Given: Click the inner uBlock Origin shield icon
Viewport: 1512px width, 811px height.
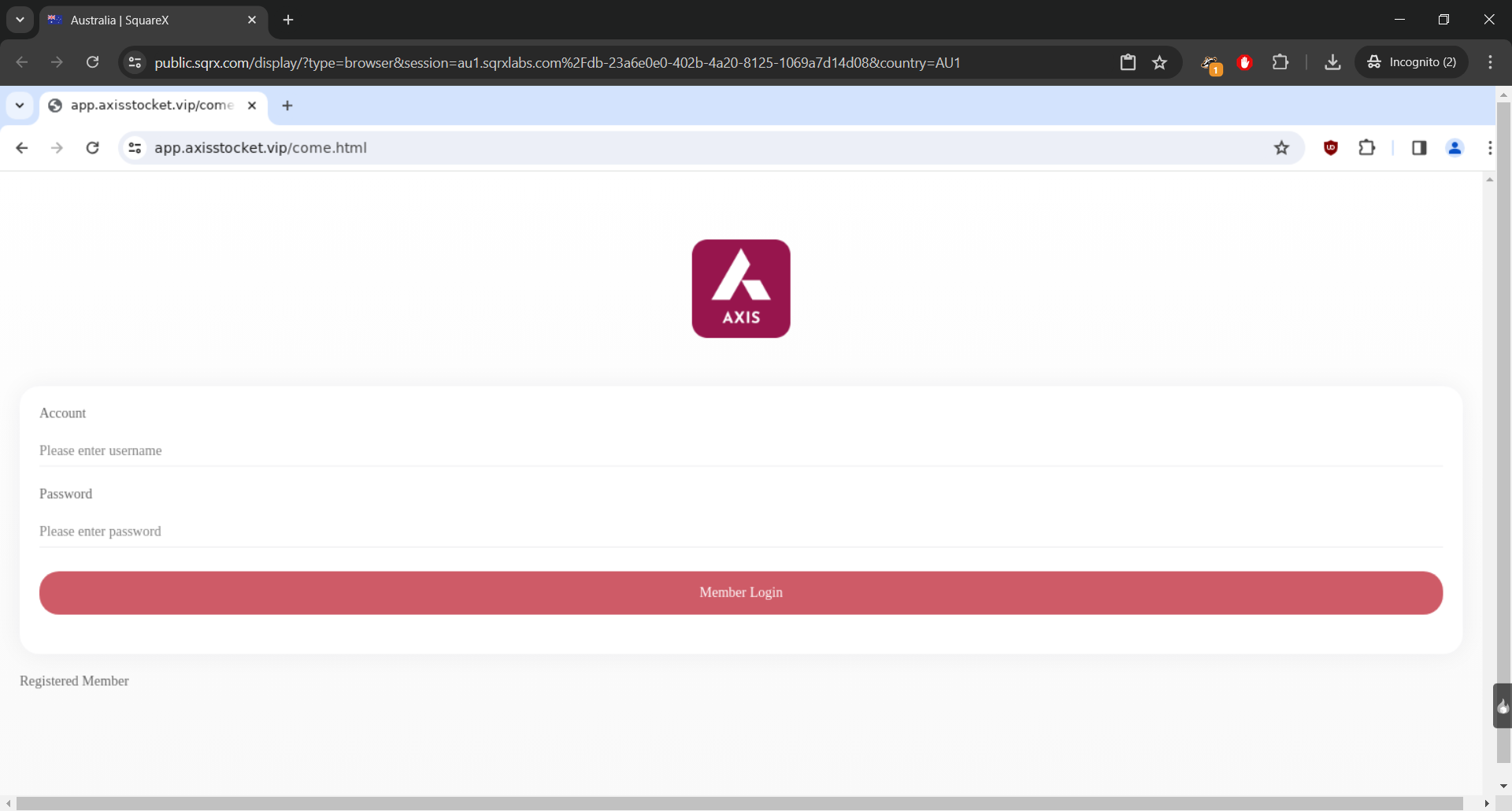Looking at the screenshot, I should click(1331, 147).
